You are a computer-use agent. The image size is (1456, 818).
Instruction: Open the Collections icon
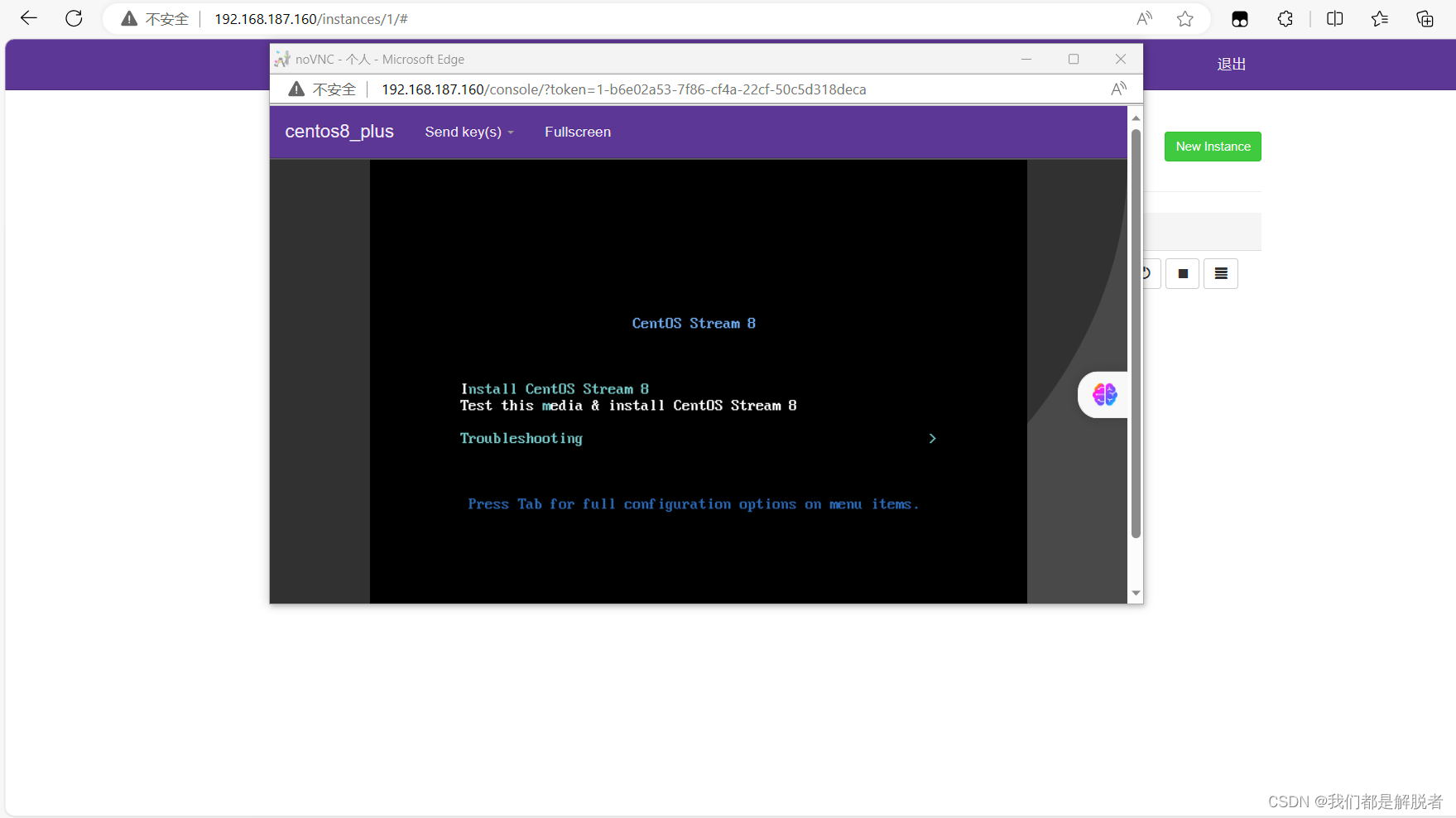click(1425, 19)
